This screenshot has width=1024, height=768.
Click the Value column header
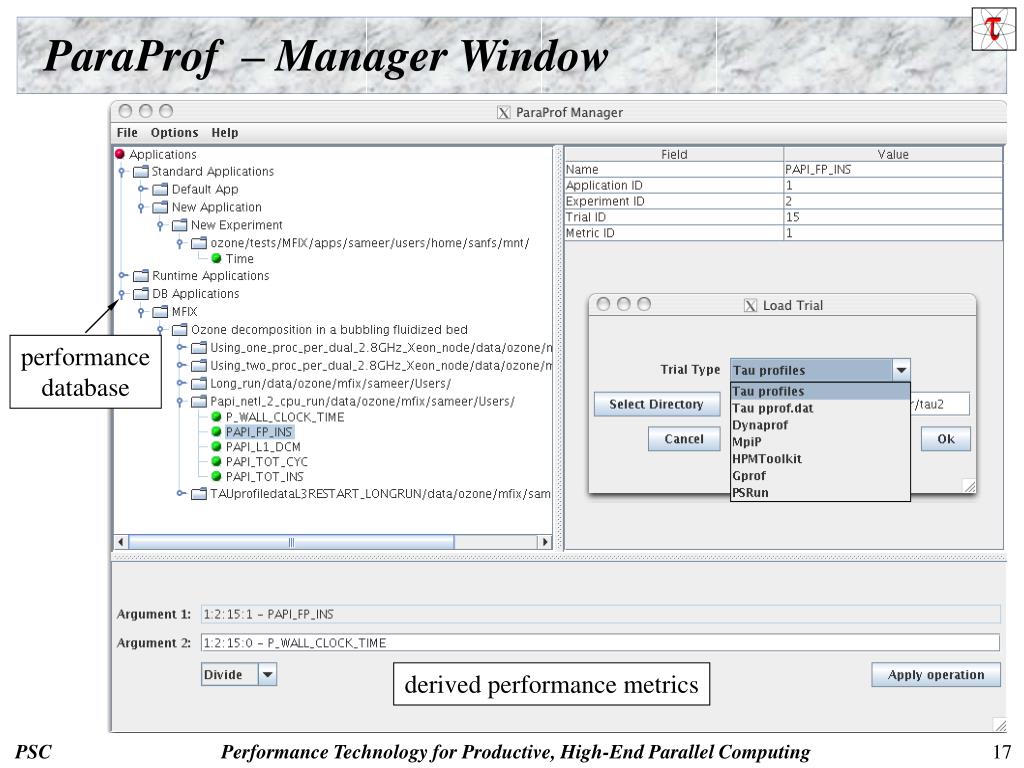point(893,154)
